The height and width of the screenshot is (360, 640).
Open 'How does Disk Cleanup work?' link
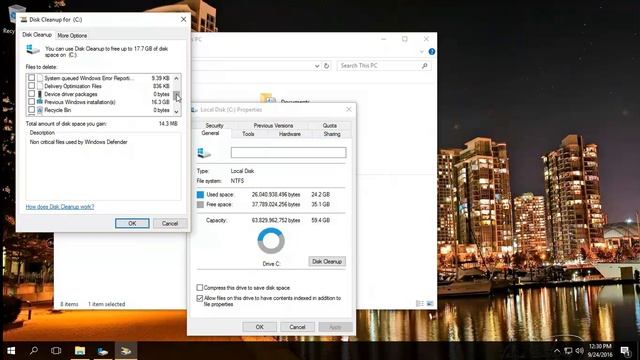pos(60,207)
